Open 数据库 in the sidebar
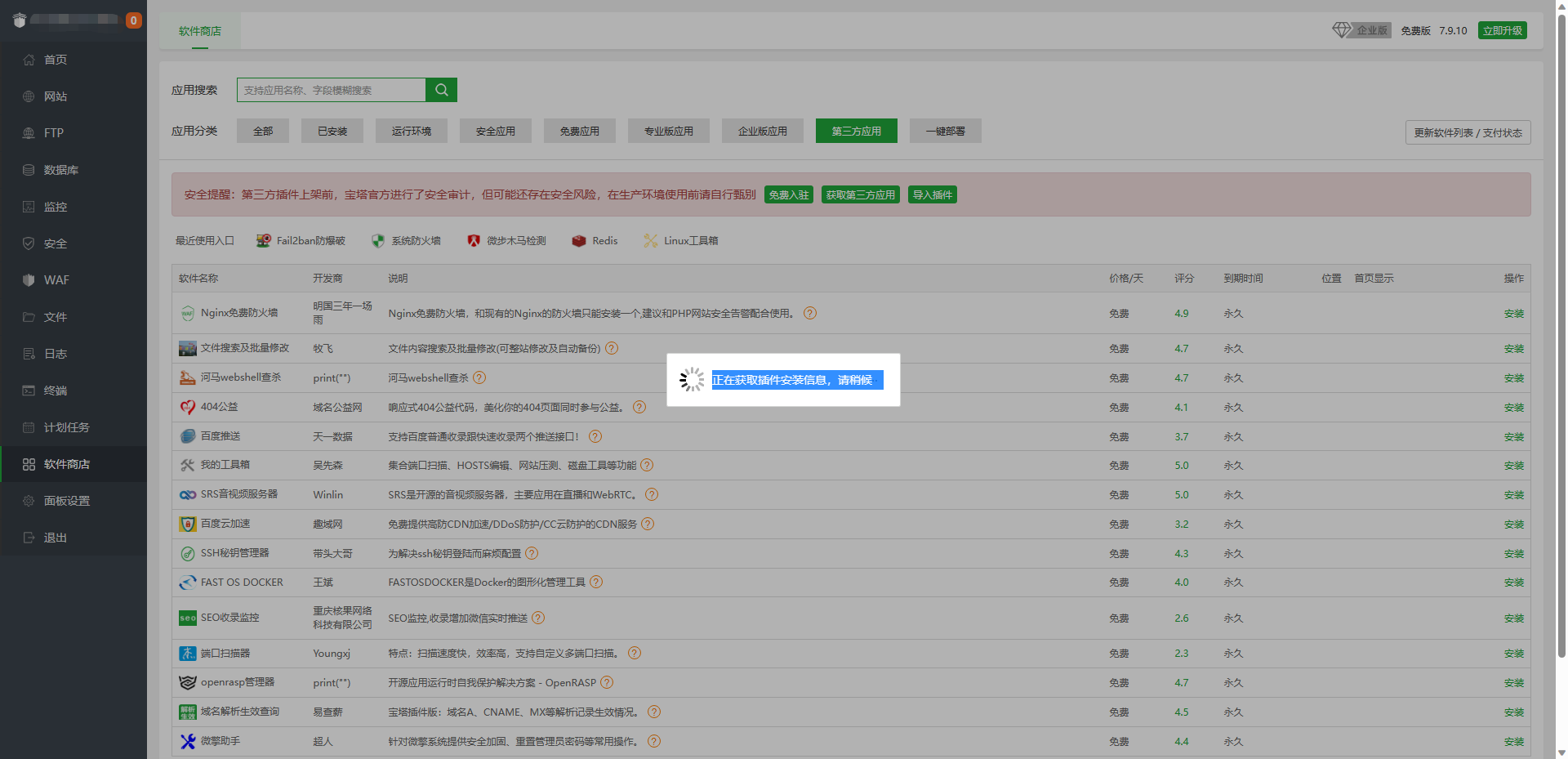This screenshot has width=1568, height=759. [73, 170]
